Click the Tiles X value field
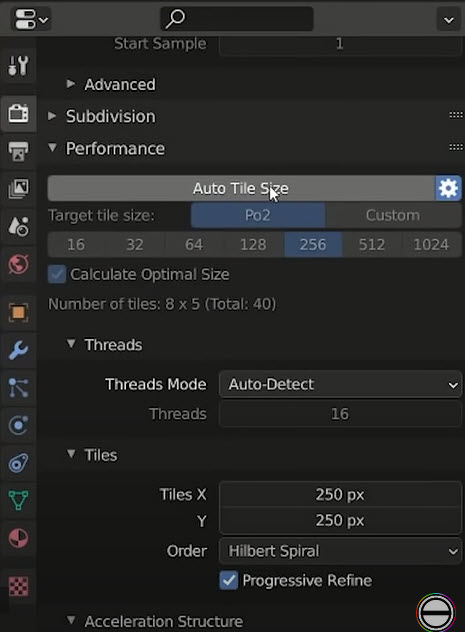The width and height of the screenshot is (465, 632). 340,494
